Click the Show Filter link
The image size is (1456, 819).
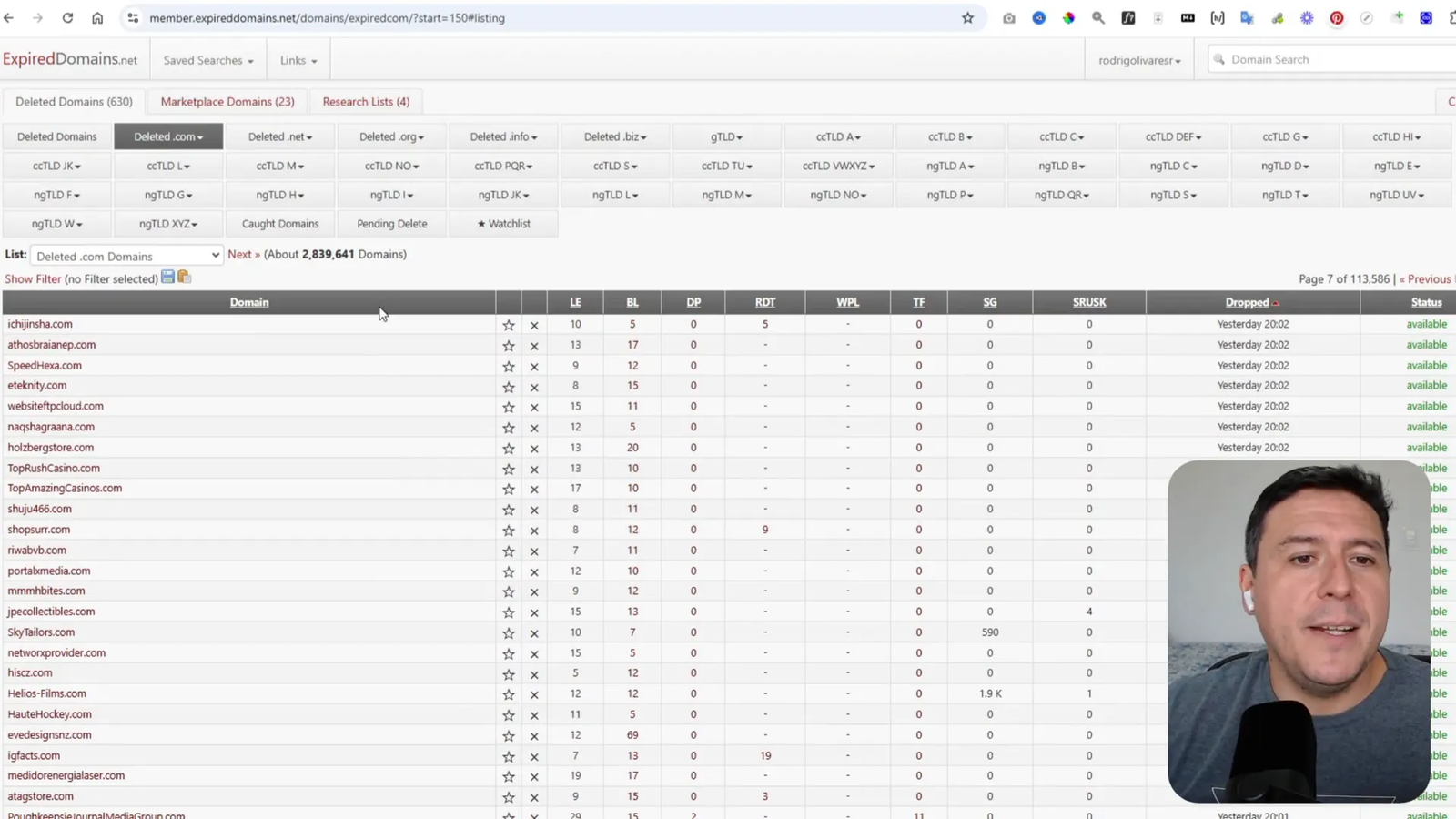tap(33, 279)
